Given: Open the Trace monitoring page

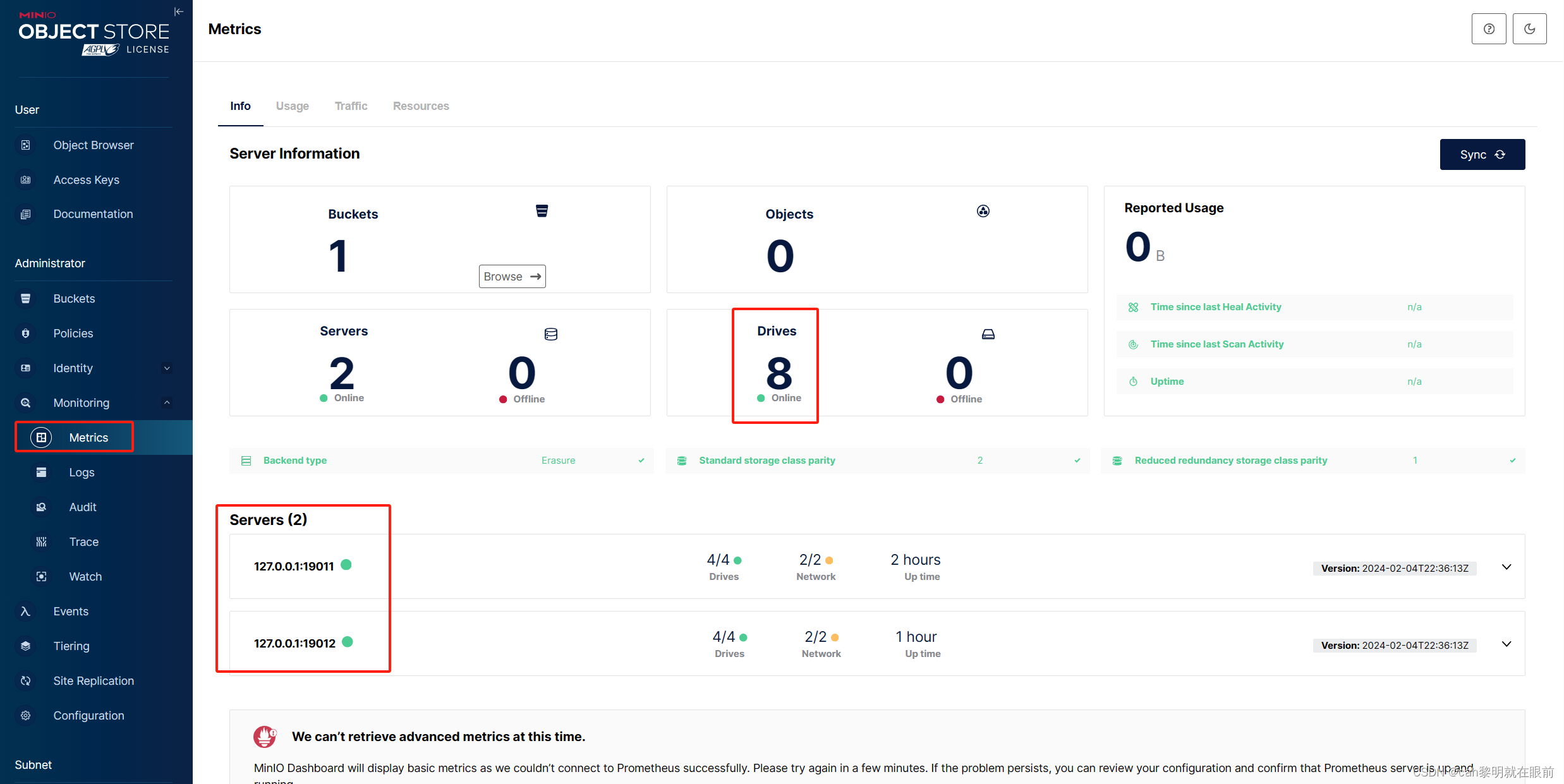Looking at the screenshot, I should tap(83, 542).
